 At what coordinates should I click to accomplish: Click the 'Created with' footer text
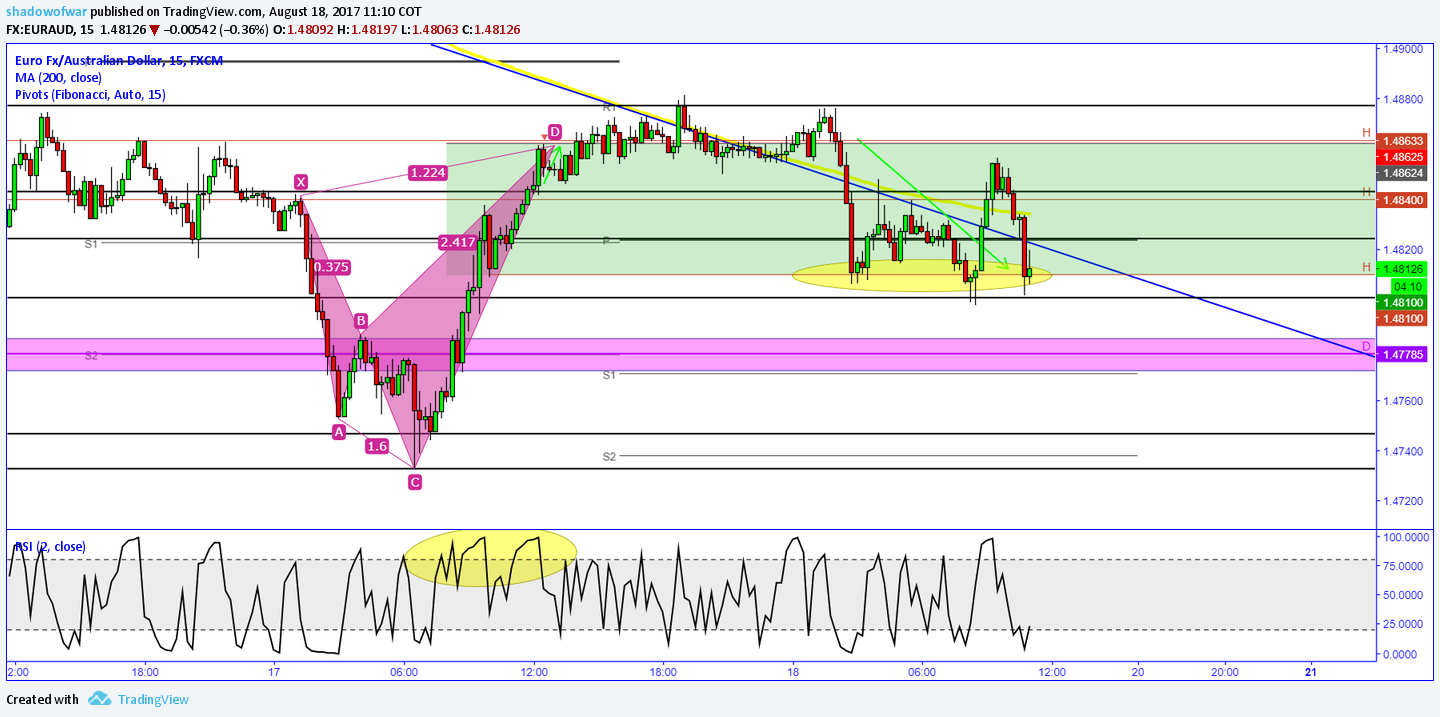[42, 700]
